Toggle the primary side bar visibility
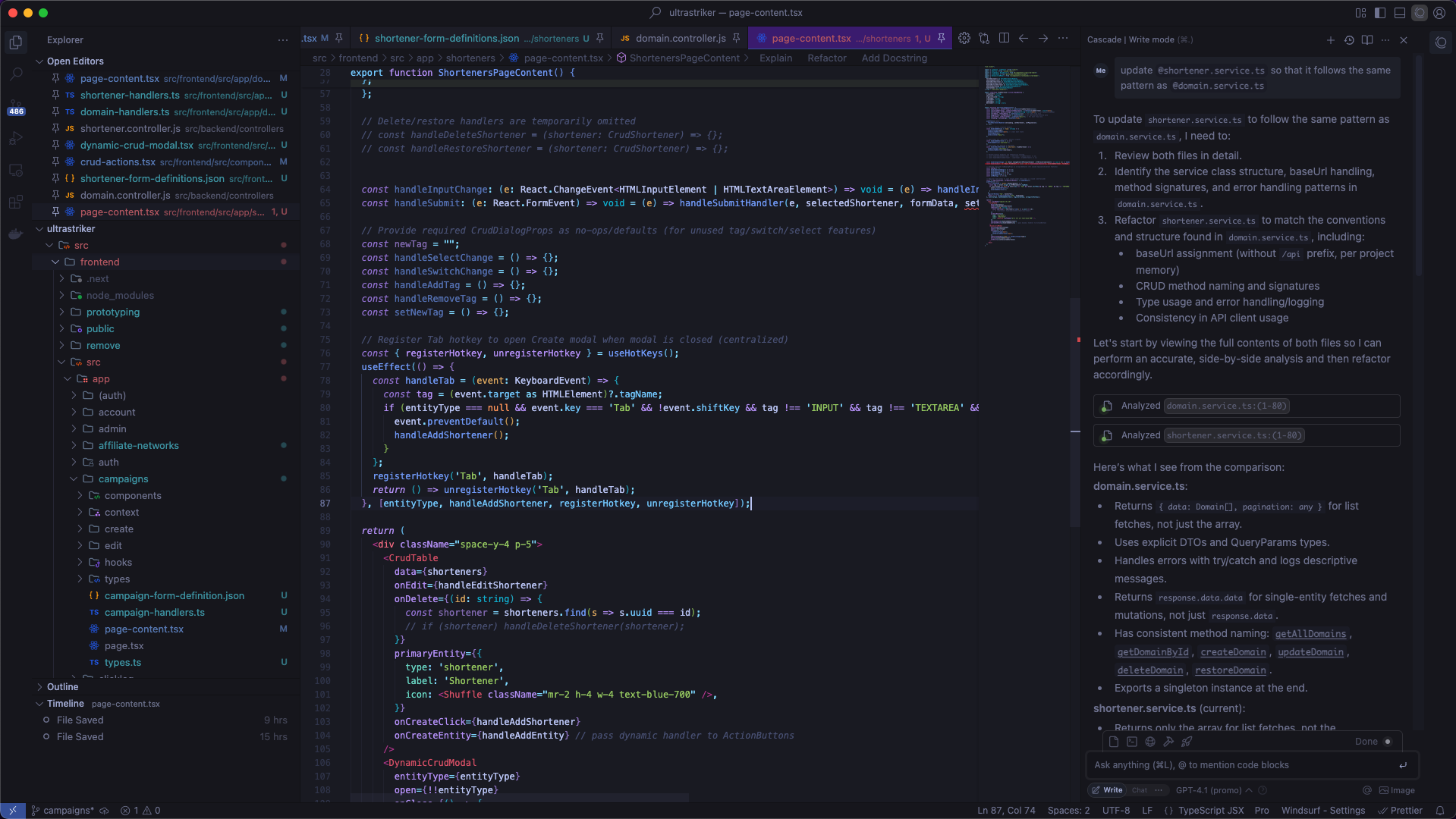The image size is (1456, 819). tap(1380, 13)
